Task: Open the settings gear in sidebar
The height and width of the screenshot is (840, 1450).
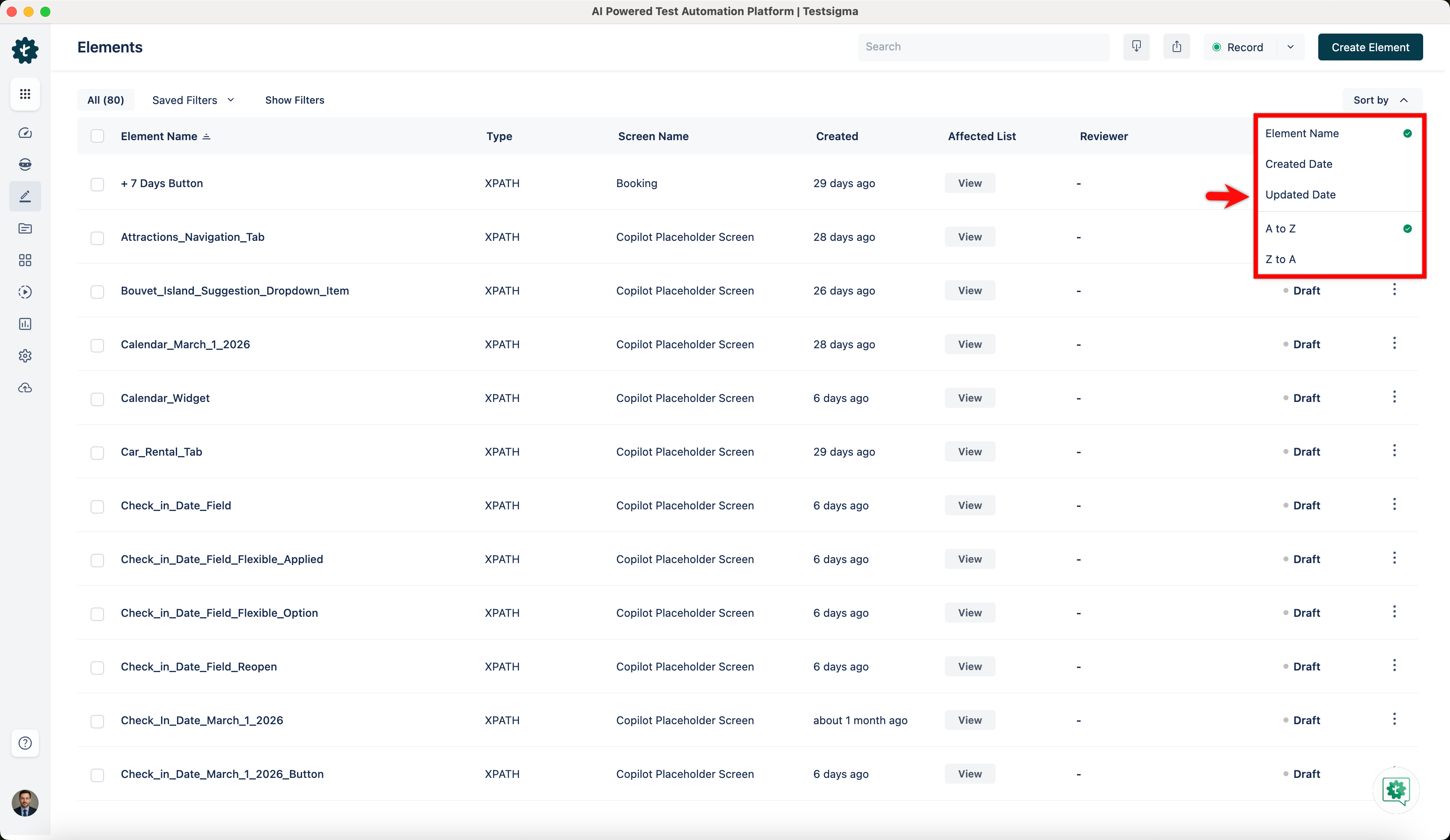Action: pyautogui.click(x=25, y=355)
